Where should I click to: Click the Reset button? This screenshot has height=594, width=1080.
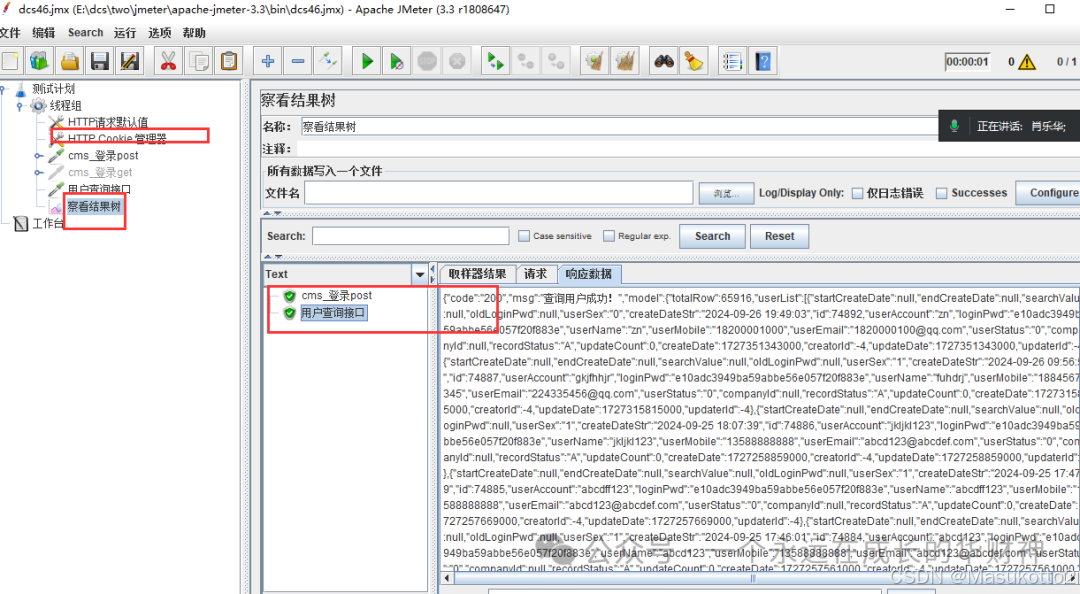(779, 236)
